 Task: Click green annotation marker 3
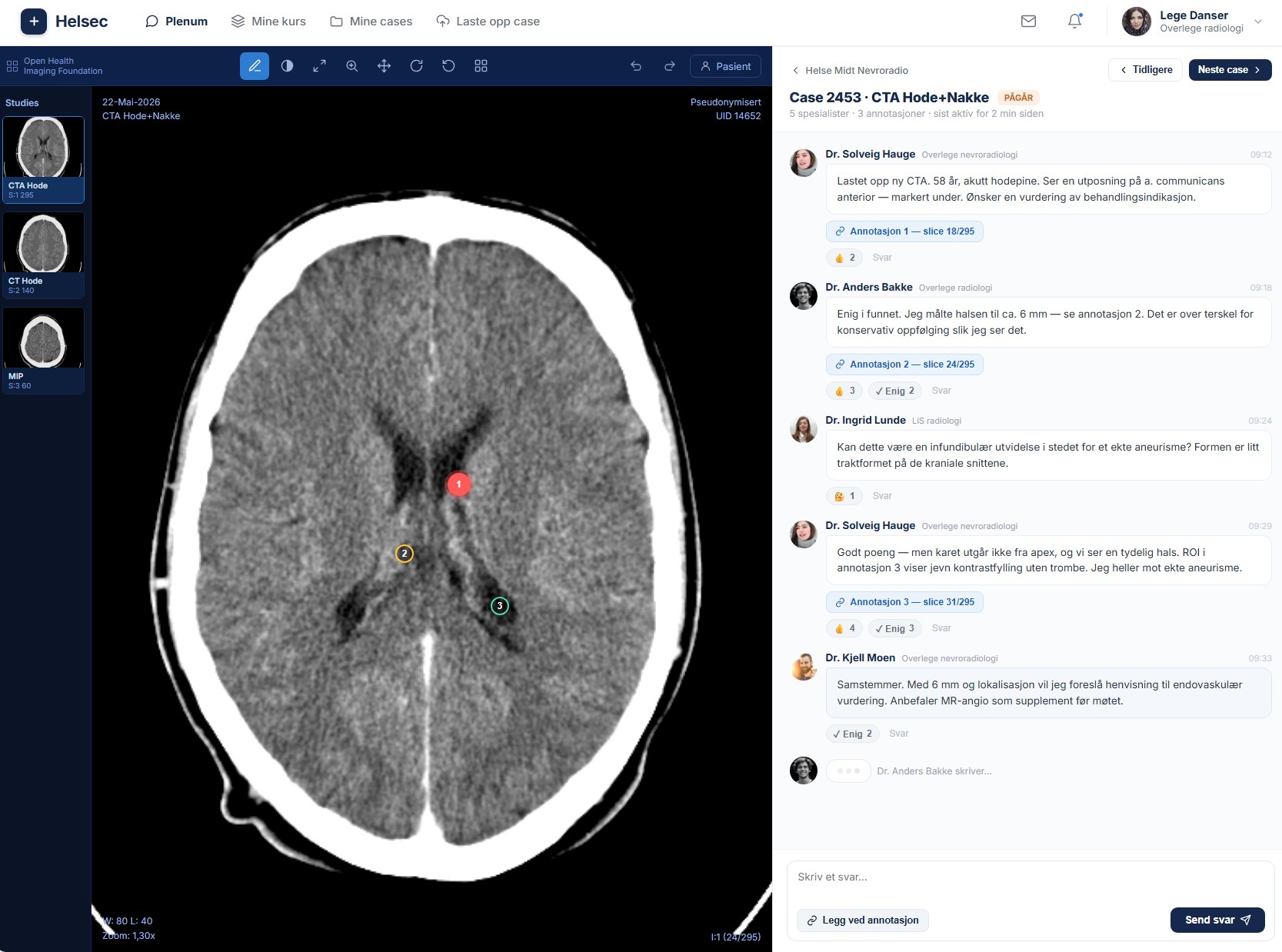pyautogui.click(x=500, y=606)
